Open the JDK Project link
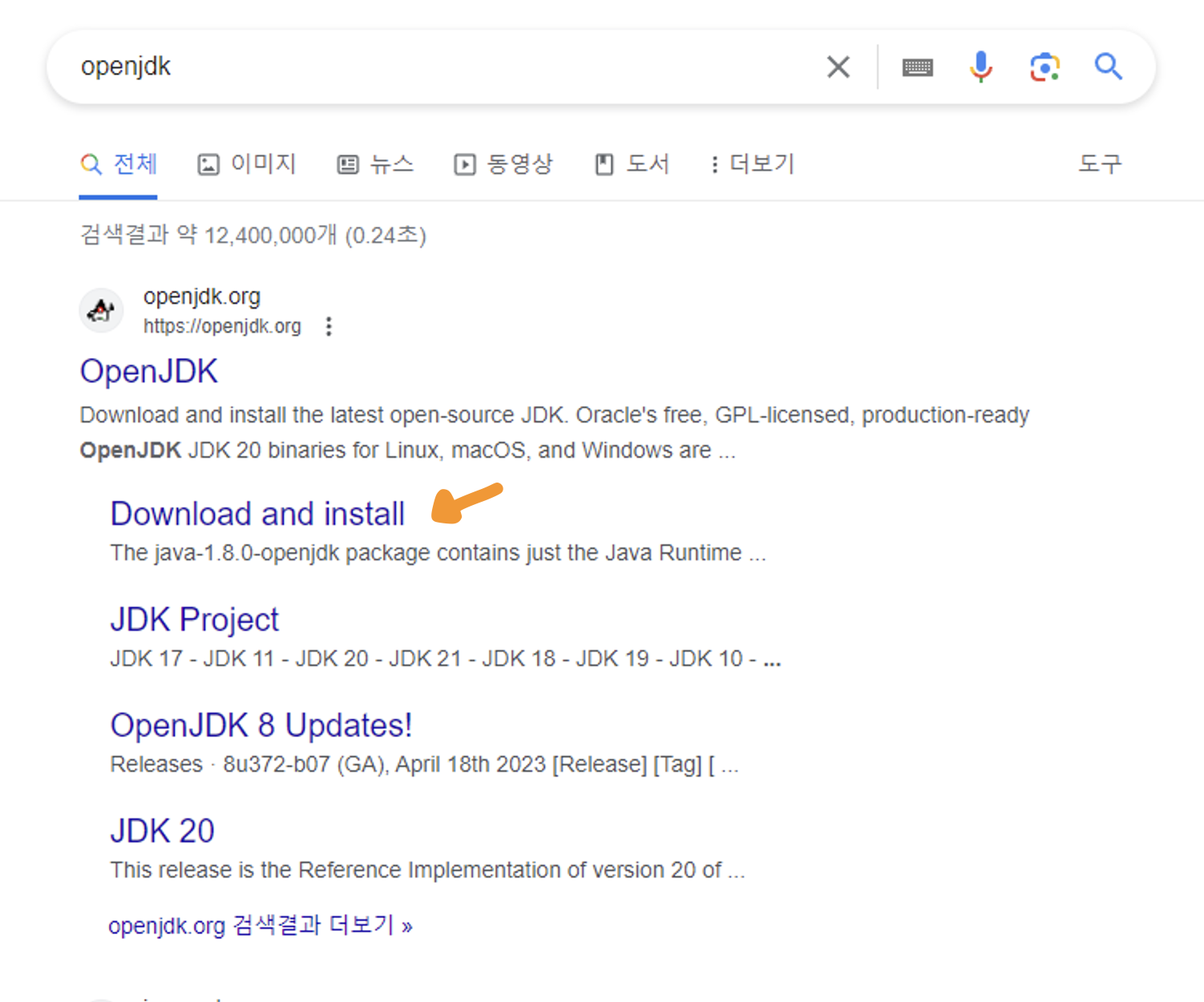Screen dimensions: 1204x1002 pyautogui.click(x=195, y=620)
